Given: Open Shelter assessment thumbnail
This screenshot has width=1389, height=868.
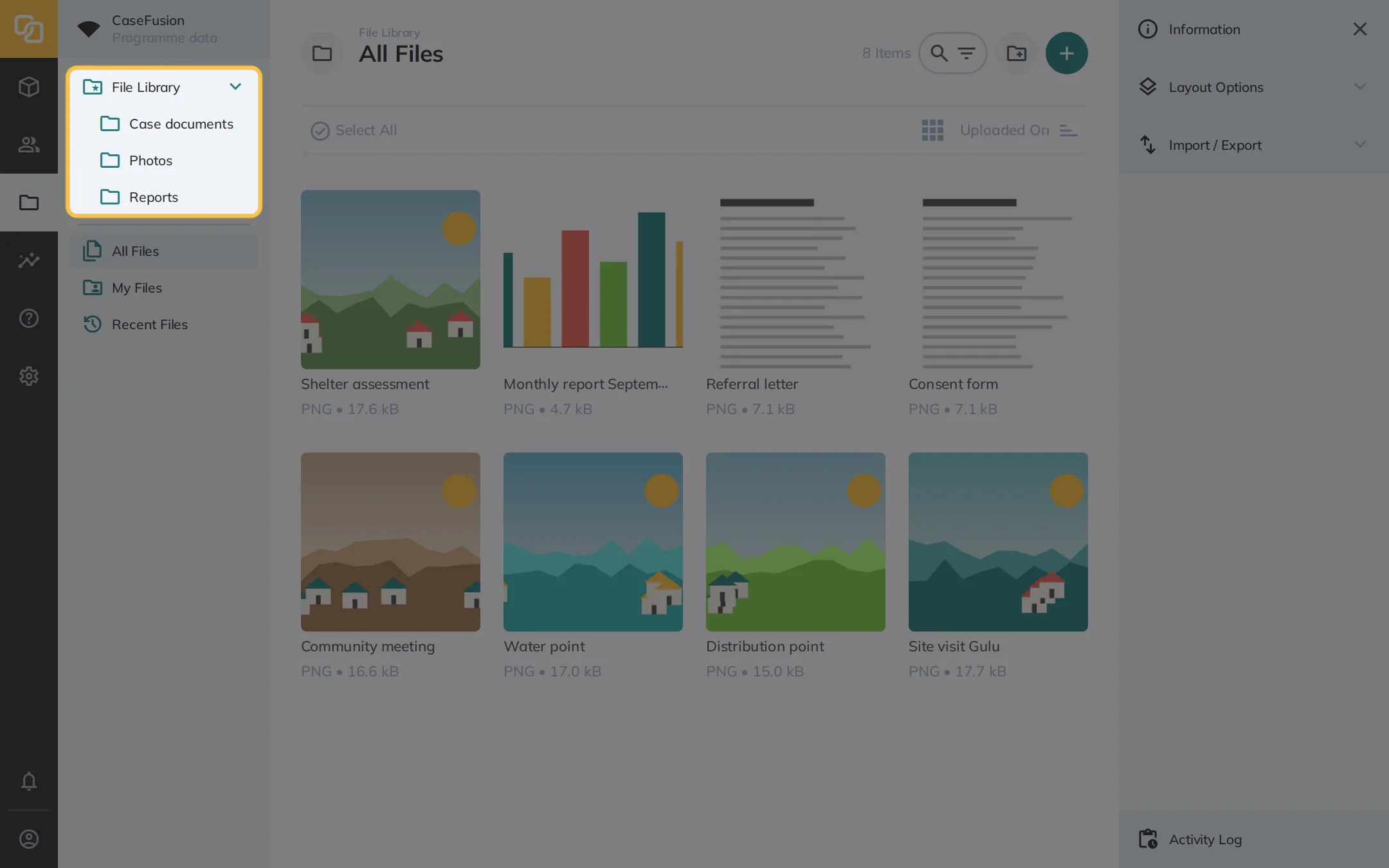Looking at the screenshot, I should point(390,279).
